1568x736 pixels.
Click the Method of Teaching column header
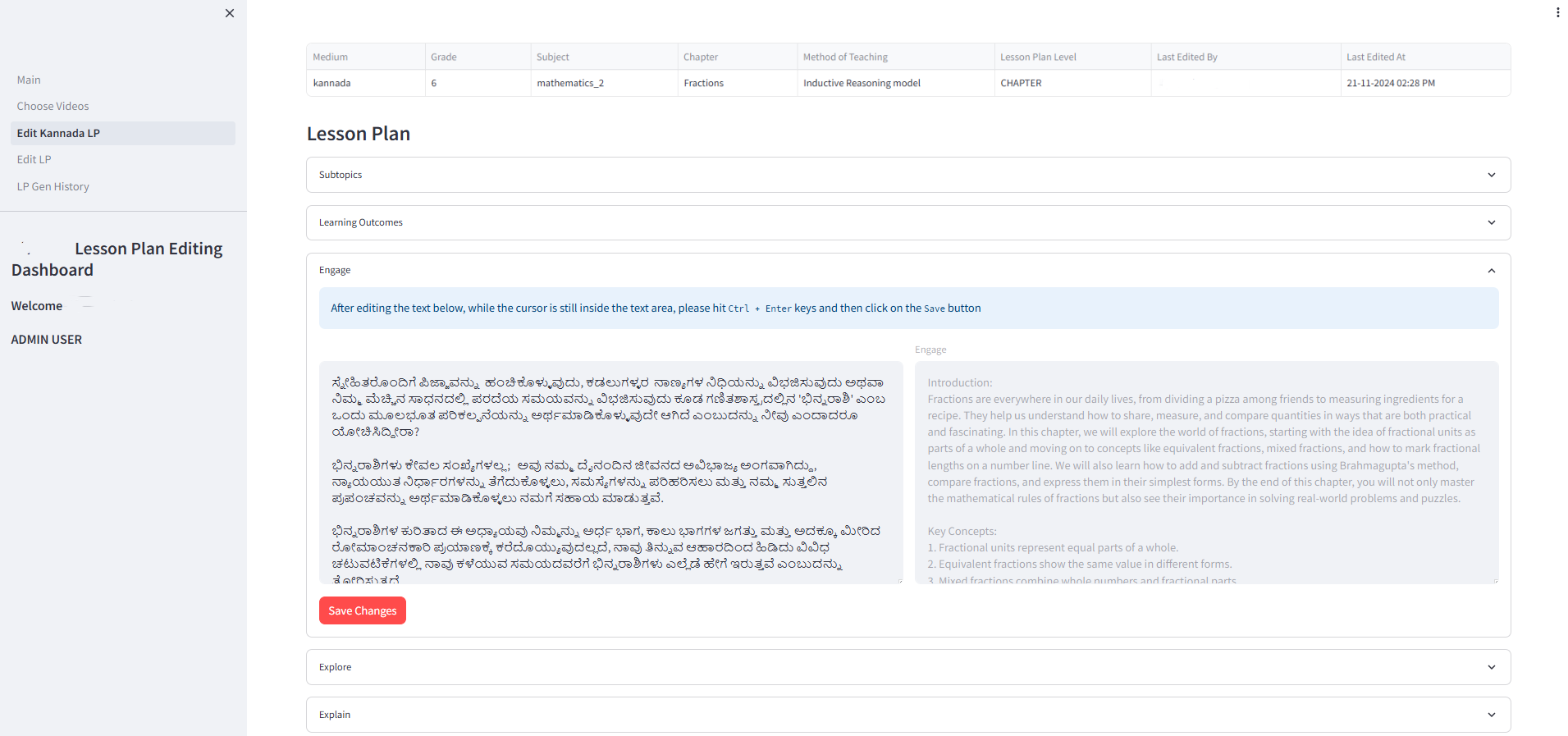tap(845, 57)
